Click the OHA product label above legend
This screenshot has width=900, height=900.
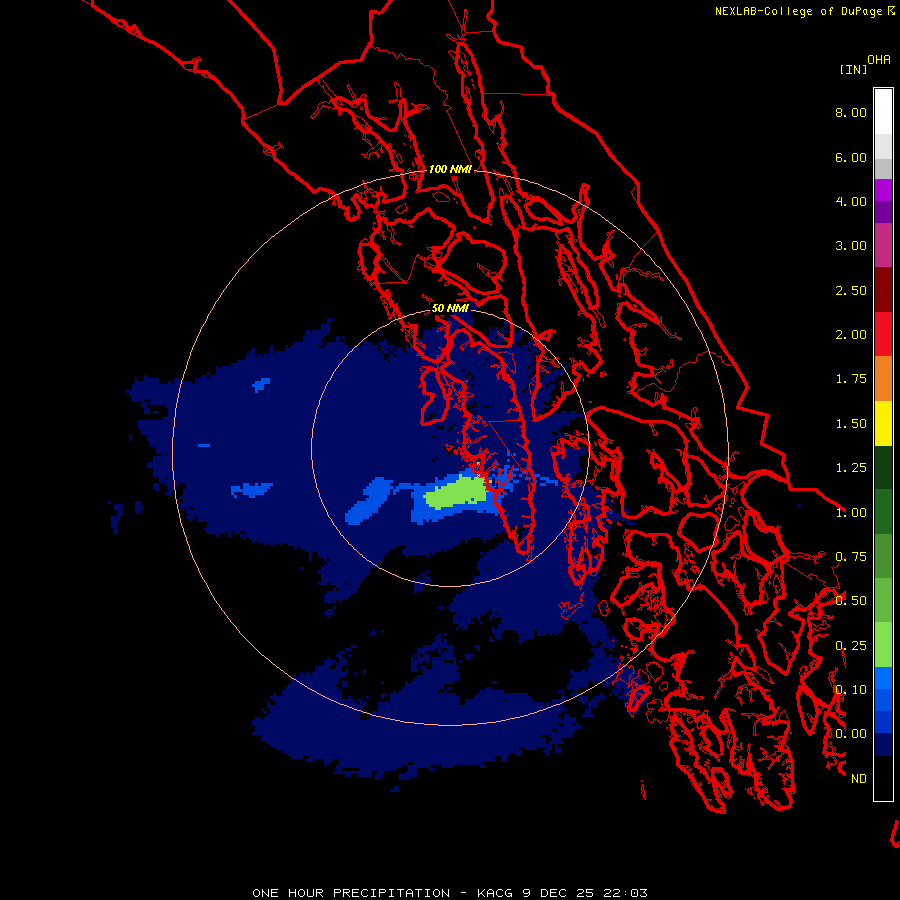(x=879, y=59)
